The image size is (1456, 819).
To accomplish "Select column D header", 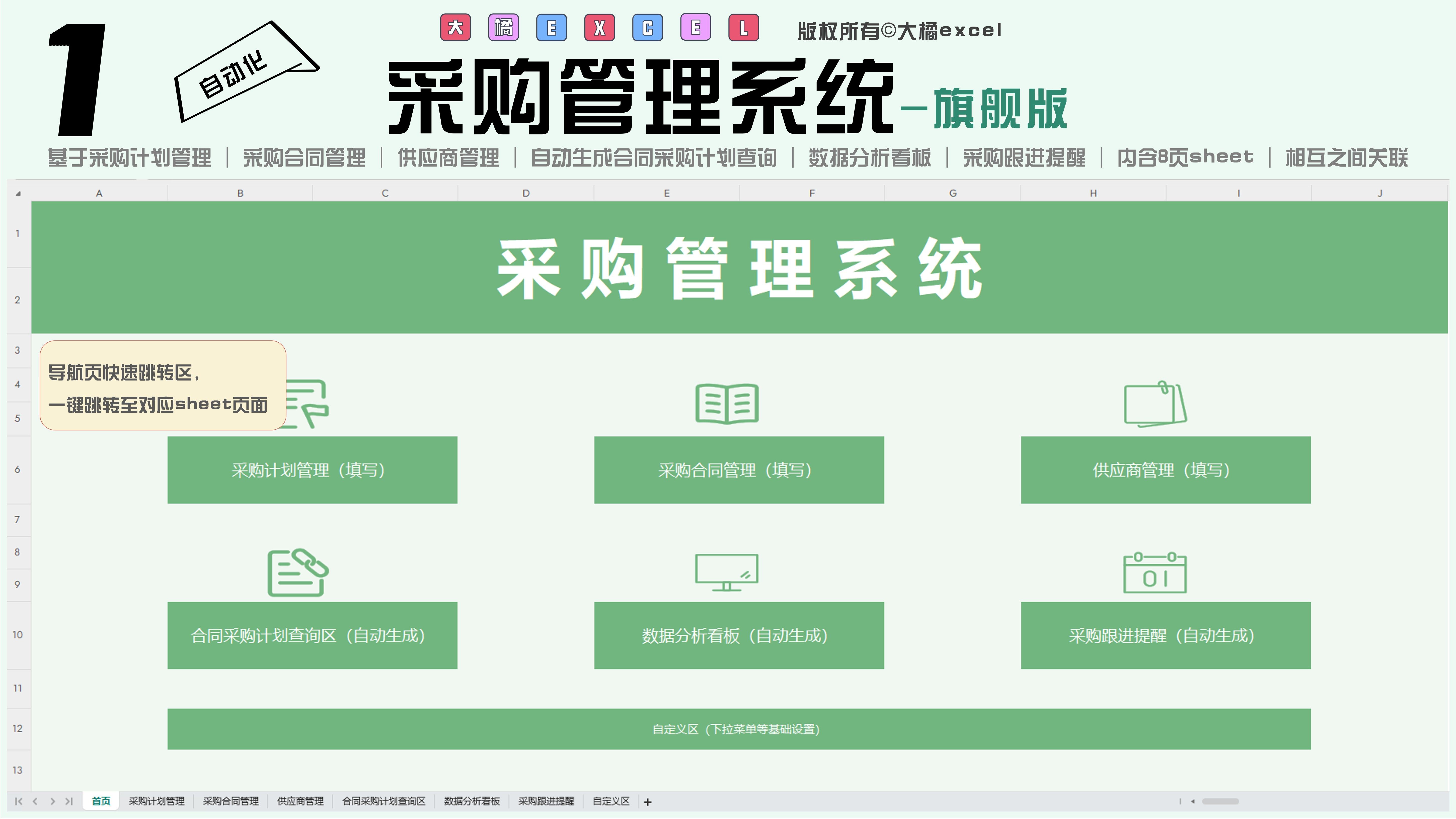I will (x=526, y=193).
